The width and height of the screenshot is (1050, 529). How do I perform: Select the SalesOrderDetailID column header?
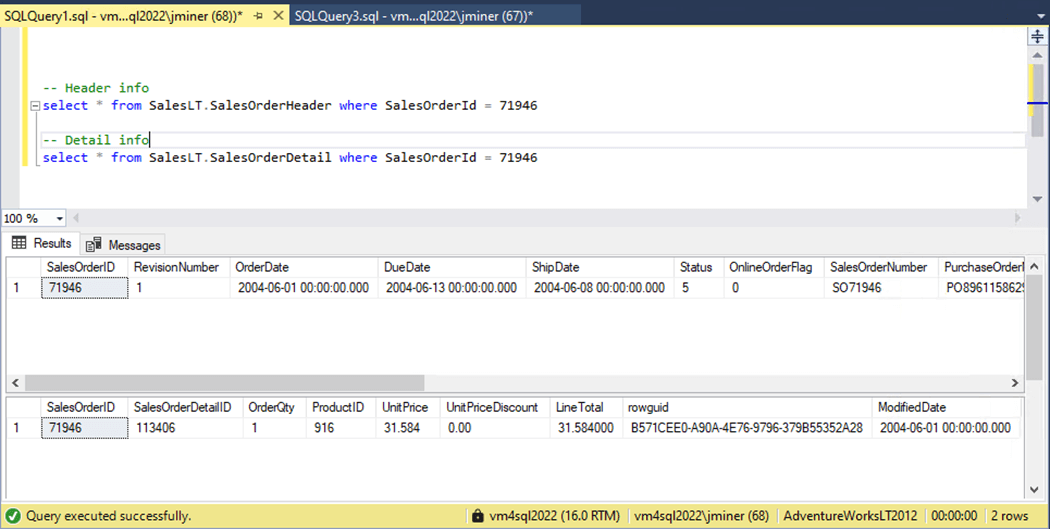[x=185, y=407]
